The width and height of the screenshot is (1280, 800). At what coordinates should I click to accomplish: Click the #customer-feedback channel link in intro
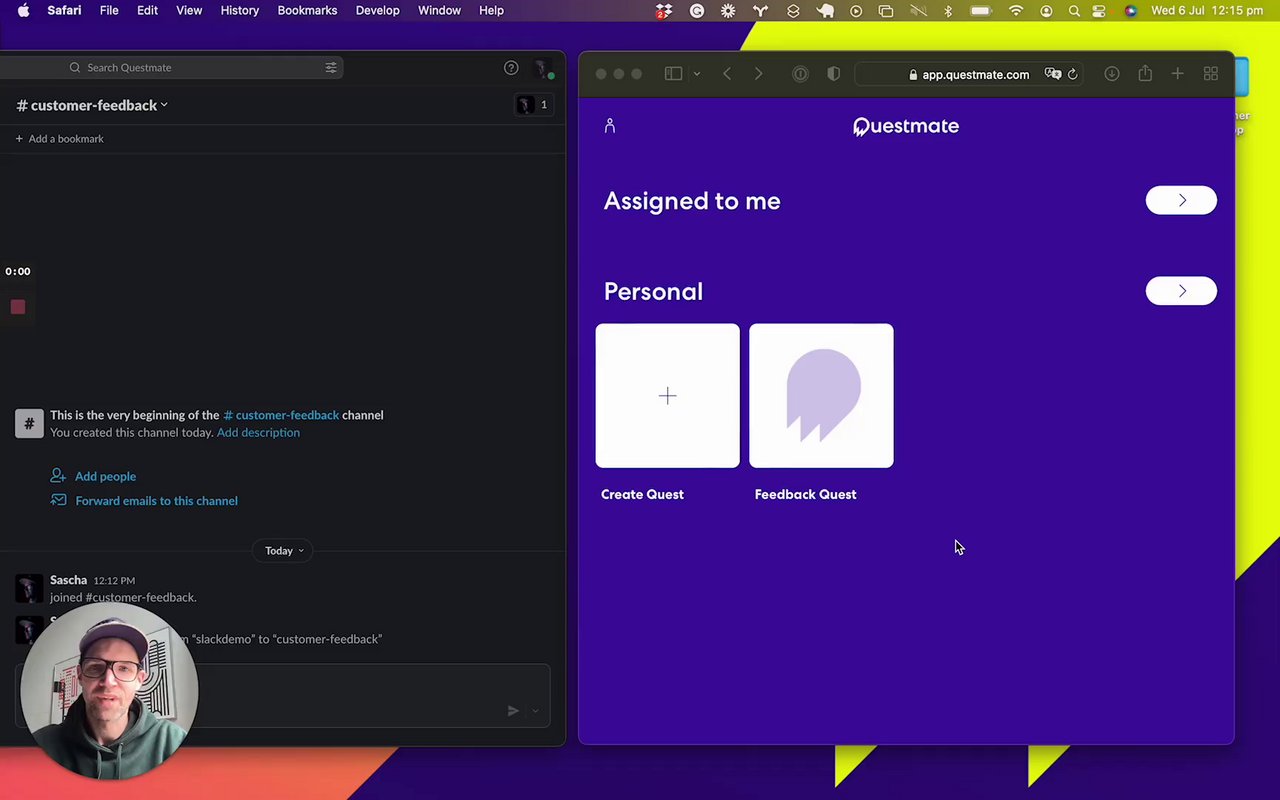coord(281,415)
